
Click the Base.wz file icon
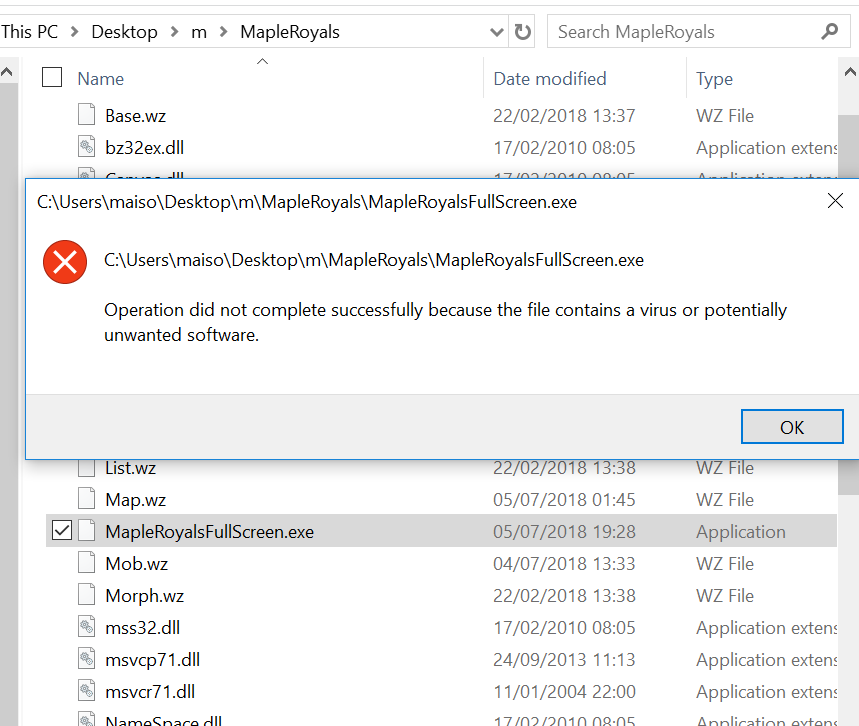(87, 115)
